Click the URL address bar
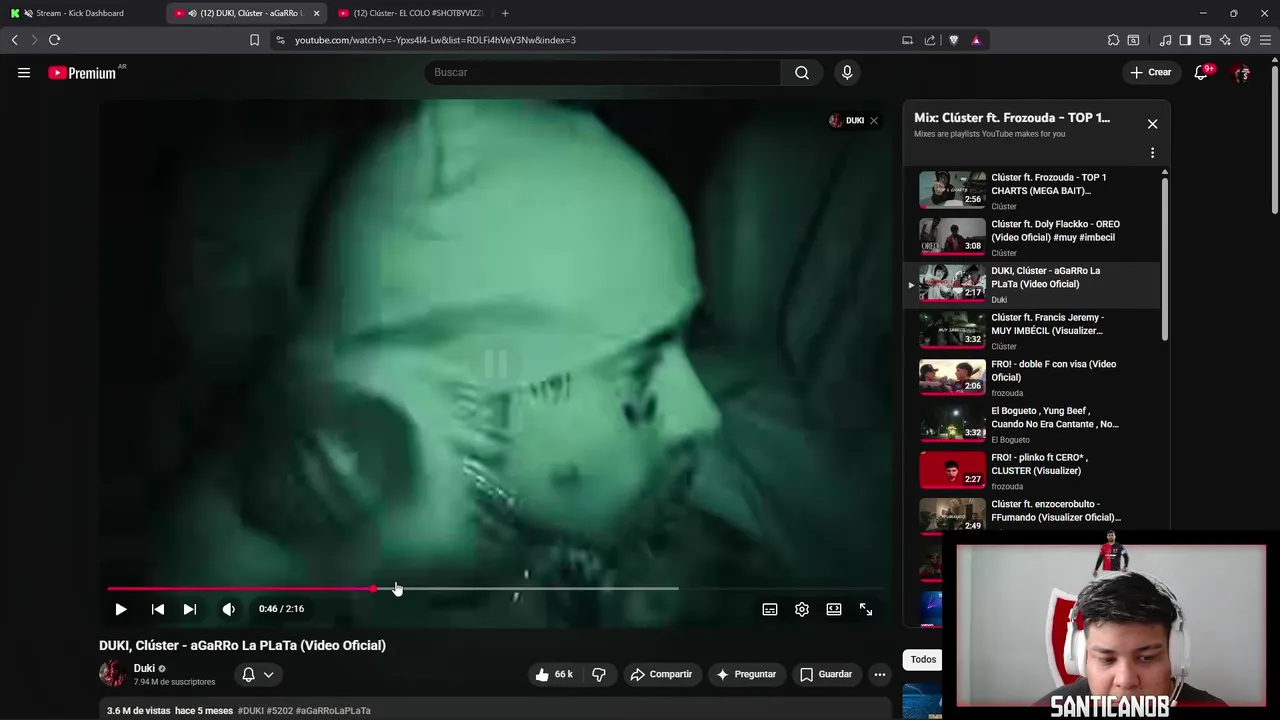Viewport: 1280px width, 720px height. pyautogui.click(x=590, y=40)
